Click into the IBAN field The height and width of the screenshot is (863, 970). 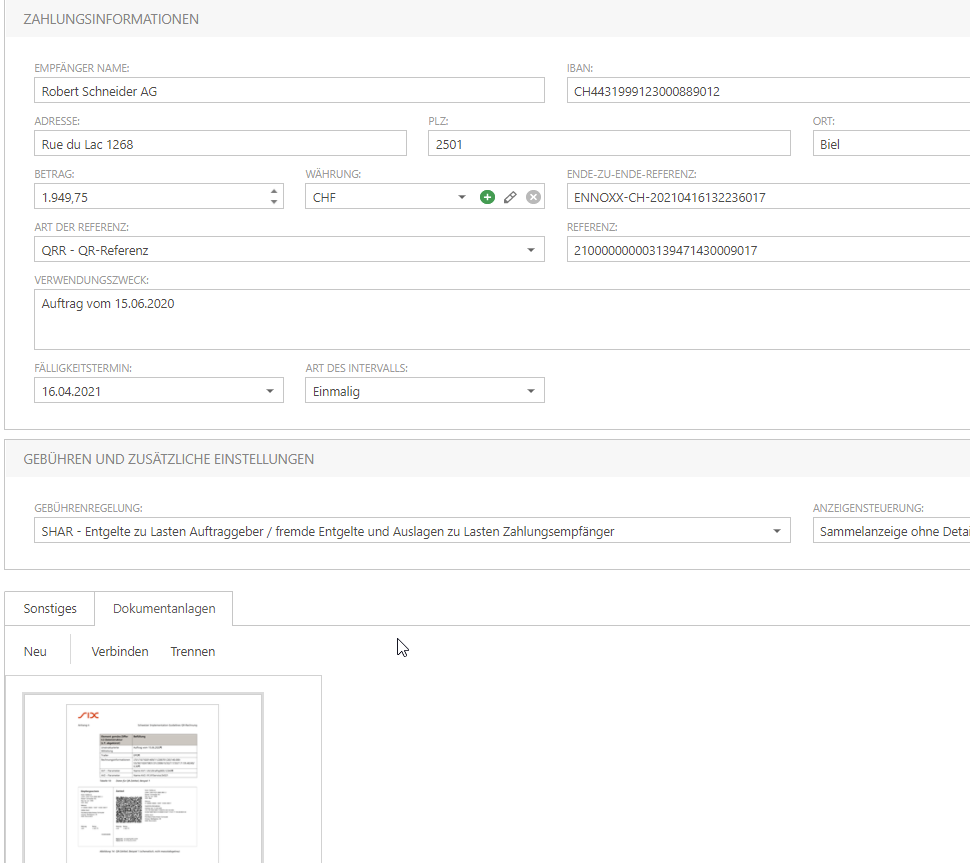point(767,91)
